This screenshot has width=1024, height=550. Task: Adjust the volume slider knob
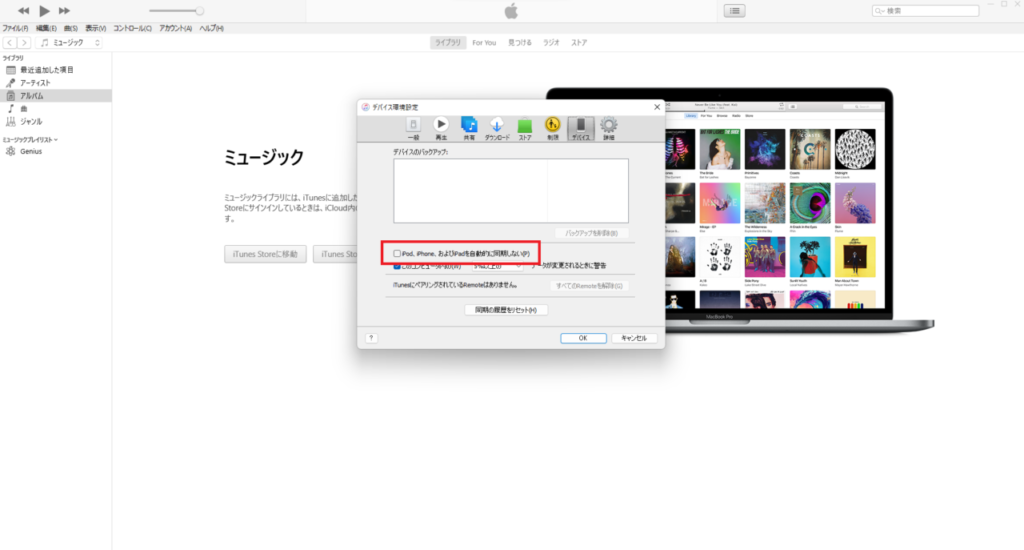click(x=199, y=10)
